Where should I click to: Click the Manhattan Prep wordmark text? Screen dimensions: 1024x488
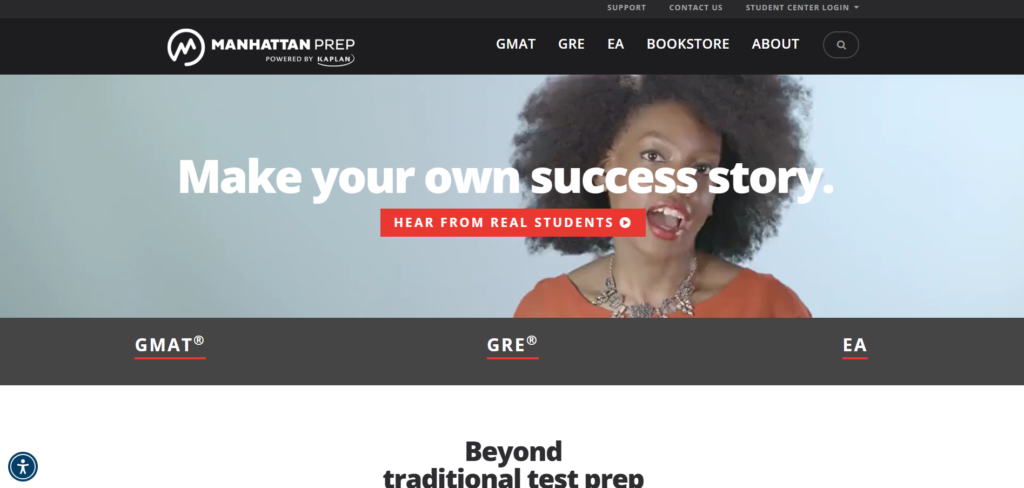[x=283, y=44]
